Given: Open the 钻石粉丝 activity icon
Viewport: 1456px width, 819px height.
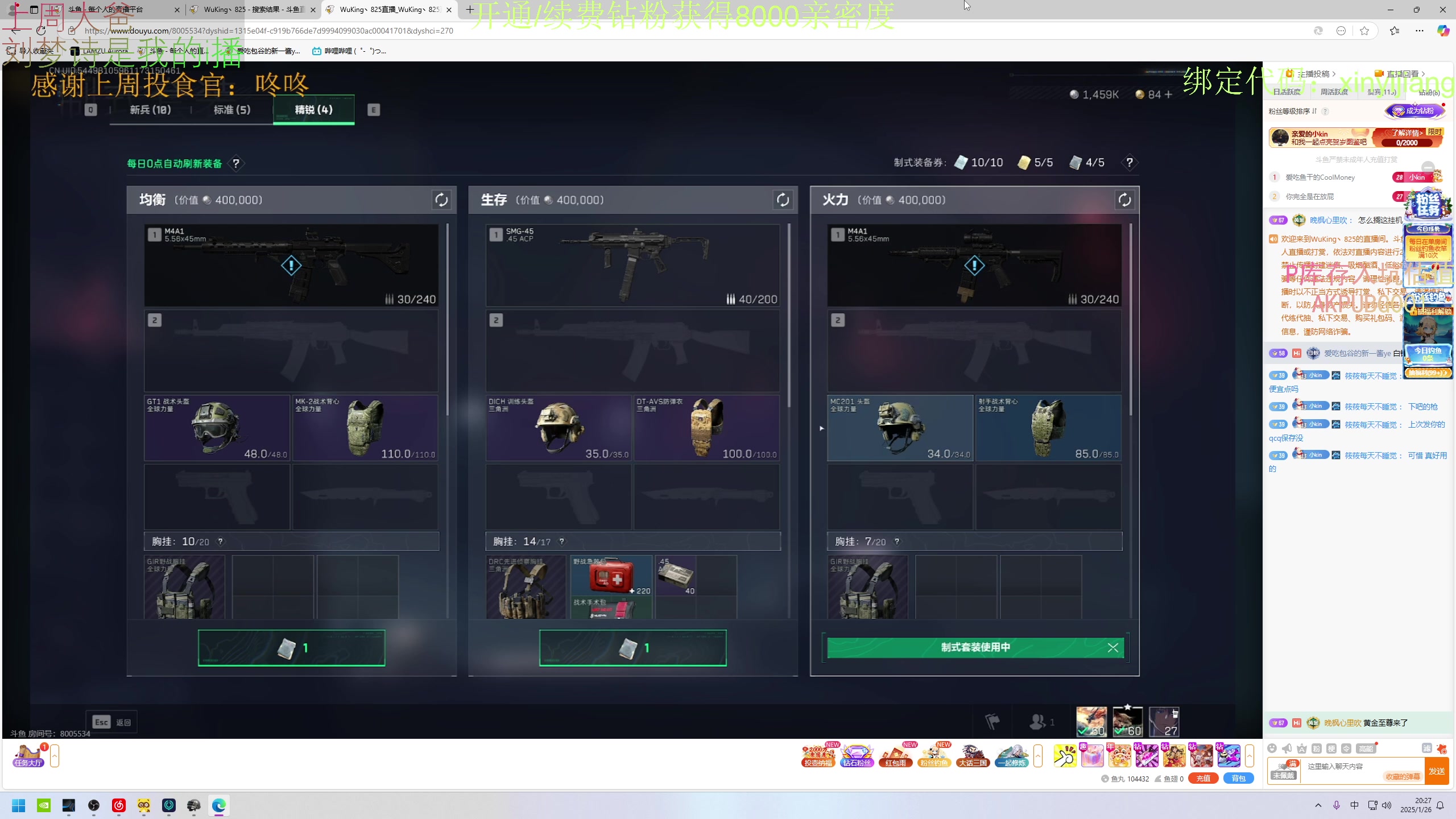Looking at the screenshot, I should (x=857, y=756).
